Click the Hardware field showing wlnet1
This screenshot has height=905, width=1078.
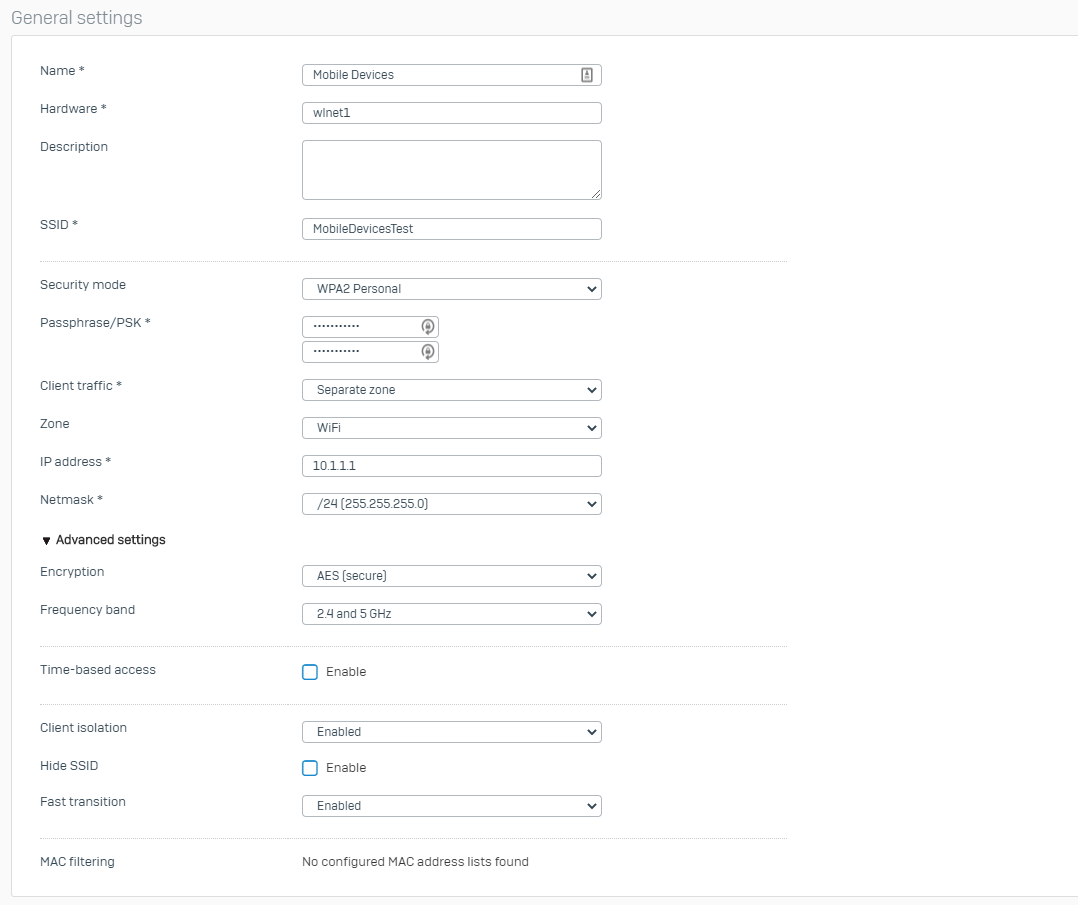[451, 113]
